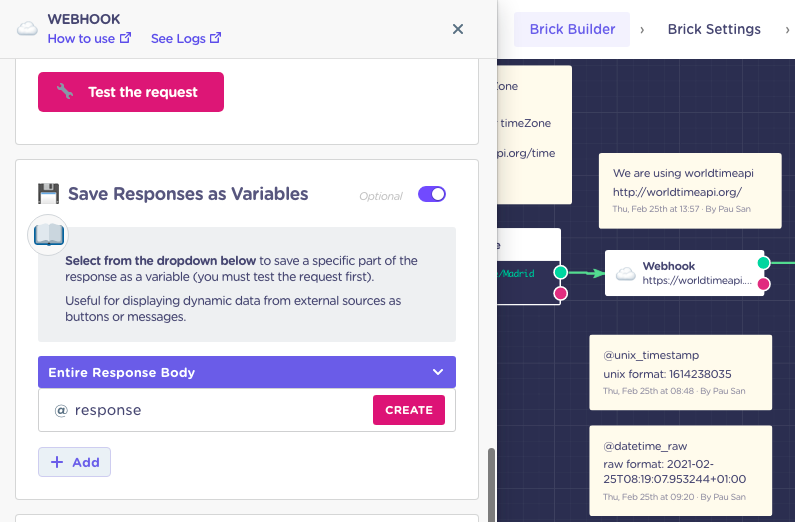Click the Add variable button
The height and width of the screenshot is (522, 795).
click(x=75, y=462)
